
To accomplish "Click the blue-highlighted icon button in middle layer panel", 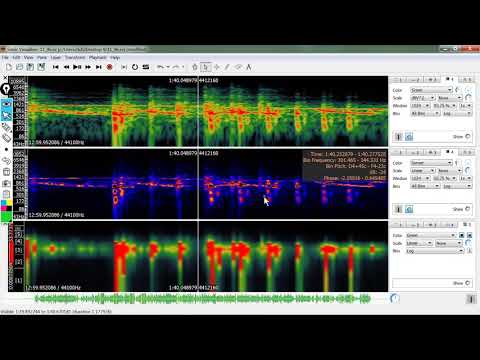I will pyautogui.click(x=409, y=209).
